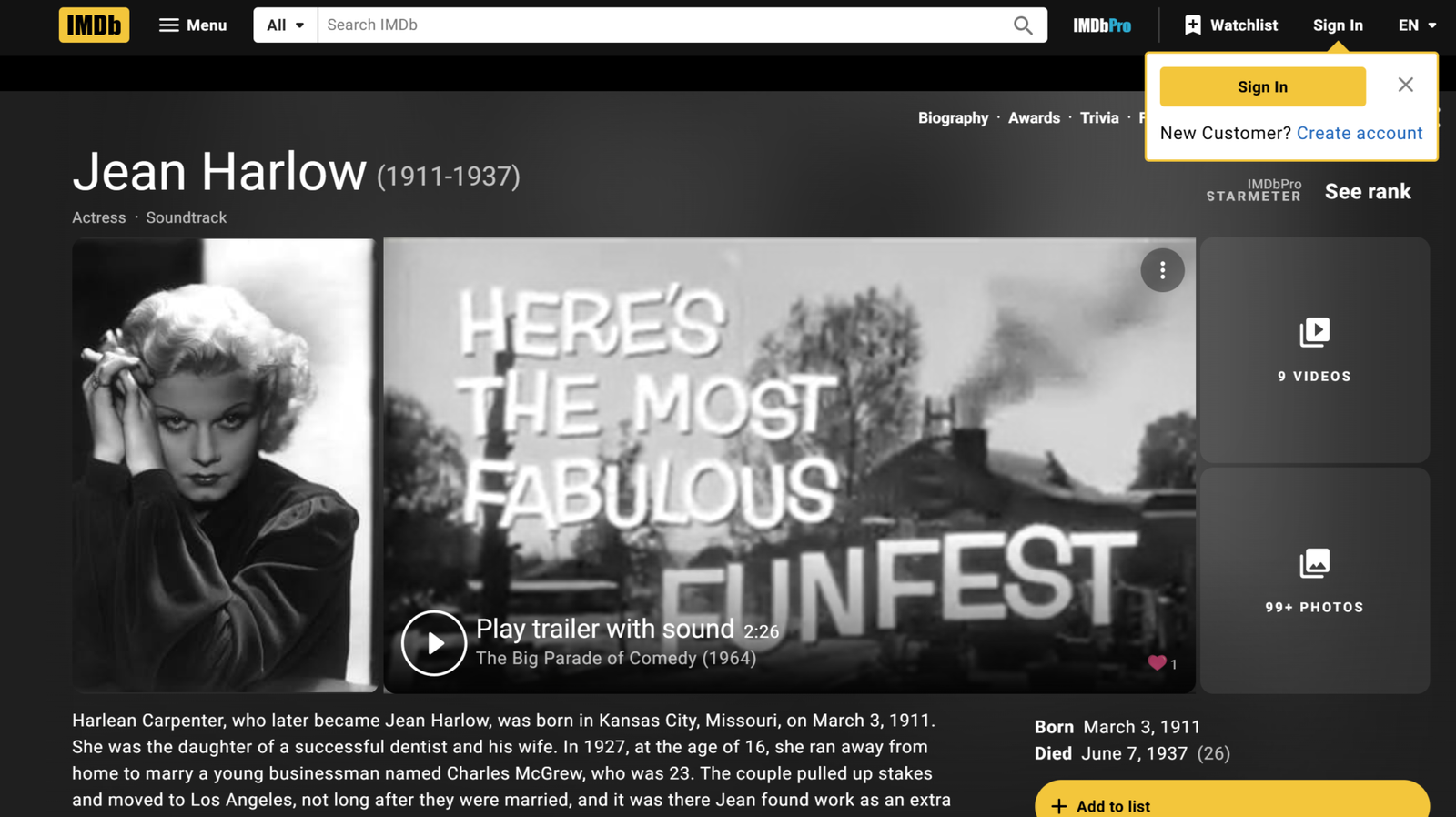This screenshot has height=817, width=1456.
Task: Expand the All search category dropdown
Action: [285, 25]
